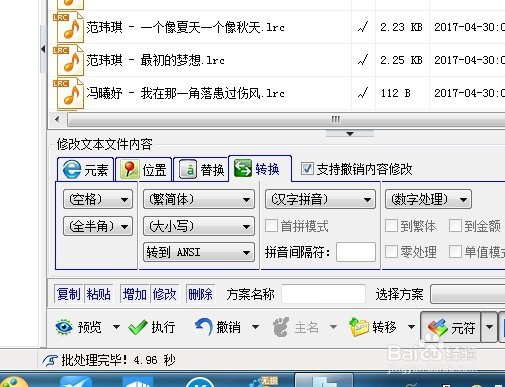Open the (繁简体) dropdown
Image resolution: width=505 pixels, height=387 pixels.
point(199,199)
